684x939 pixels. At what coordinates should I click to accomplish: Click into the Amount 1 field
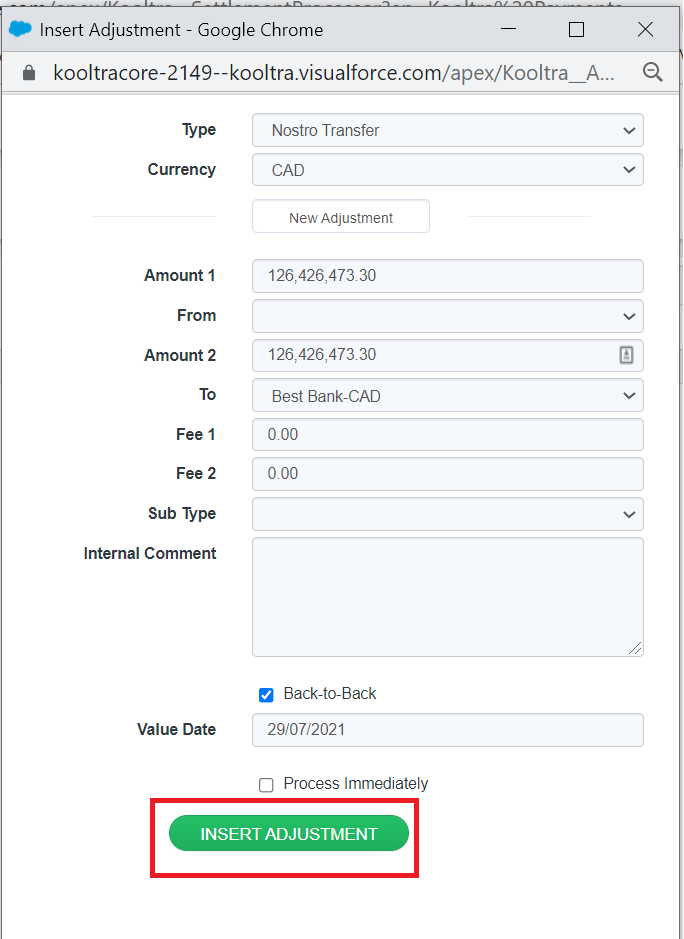[x=447, y=276]
